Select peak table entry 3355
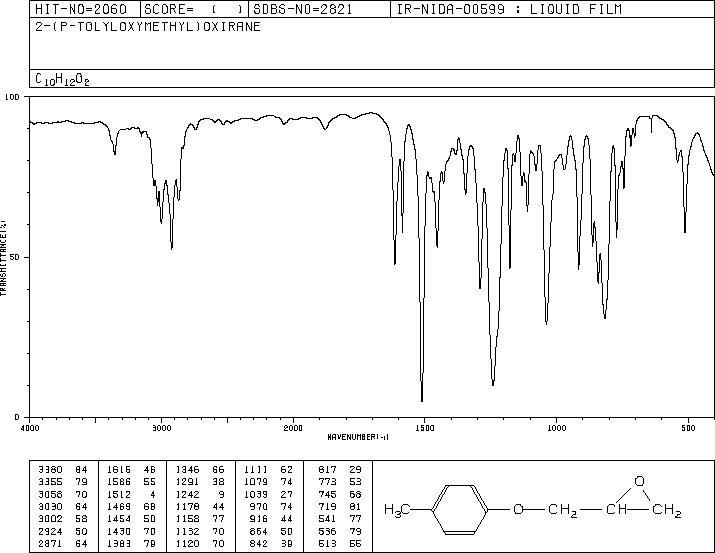Screen dimensions: 715x553 tap(50, 481)
